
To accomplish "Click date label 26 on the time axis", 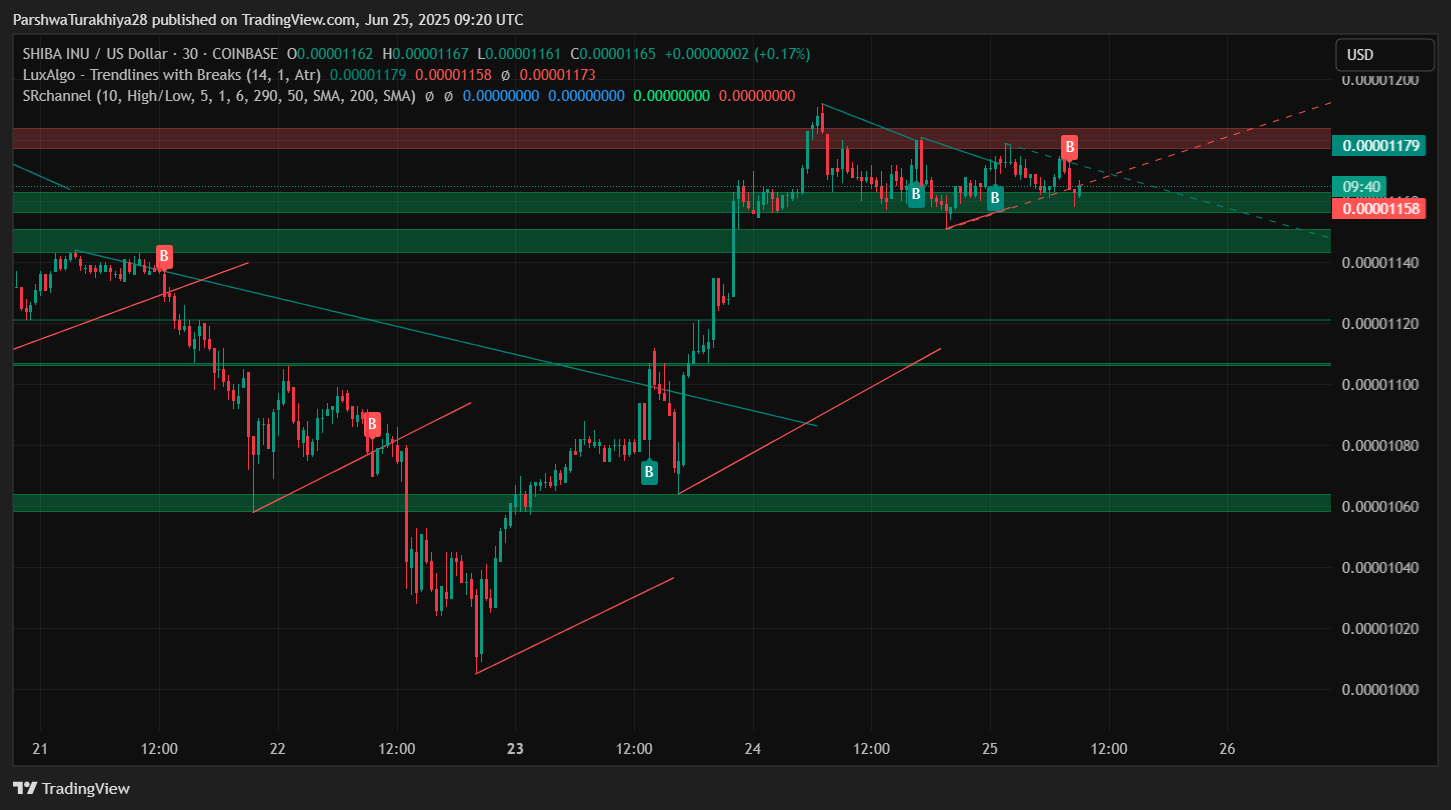I will coord(1228,748).
